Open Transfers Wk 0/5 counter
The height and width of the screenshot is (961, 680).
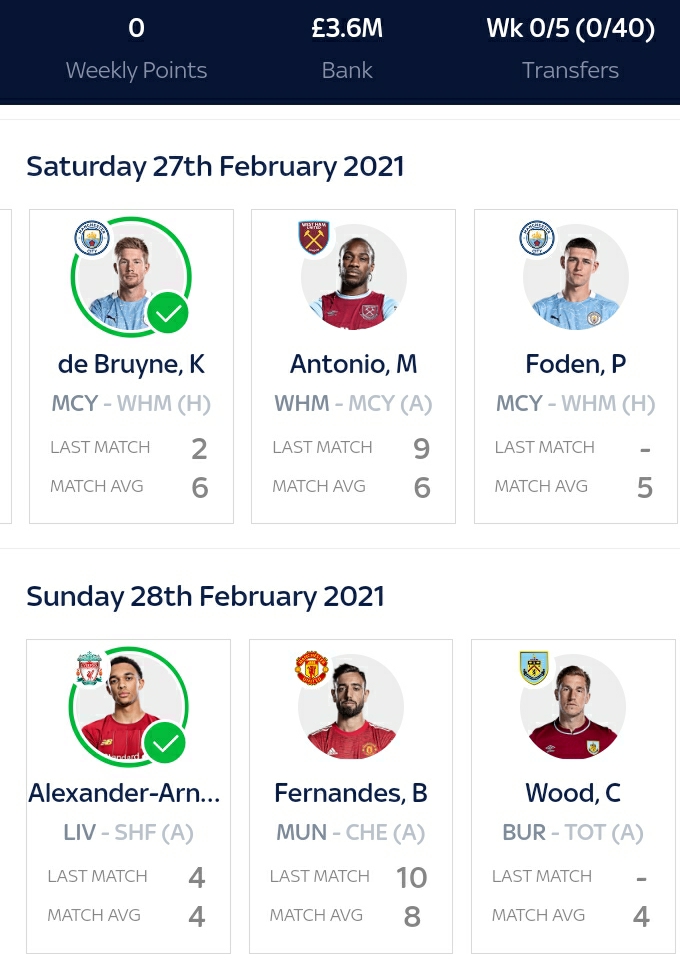pos(570,49)
